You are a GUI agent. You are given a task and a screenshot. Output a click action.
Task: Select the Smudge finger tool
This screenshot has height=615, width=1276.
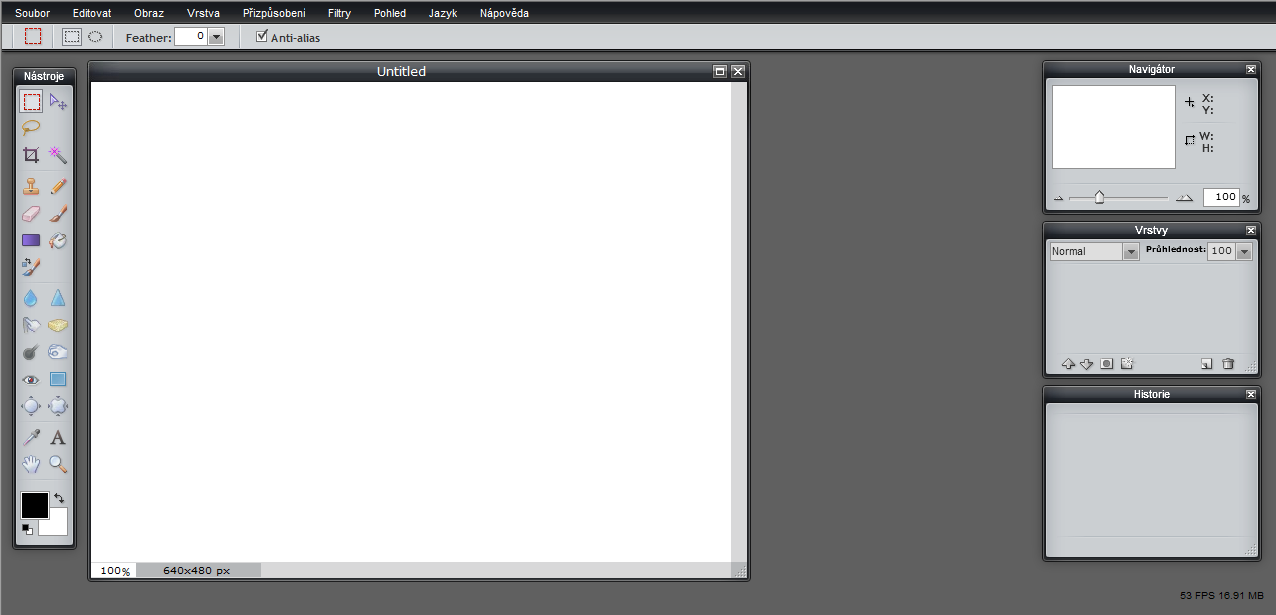pyautogui.click(x=32, y=325)
